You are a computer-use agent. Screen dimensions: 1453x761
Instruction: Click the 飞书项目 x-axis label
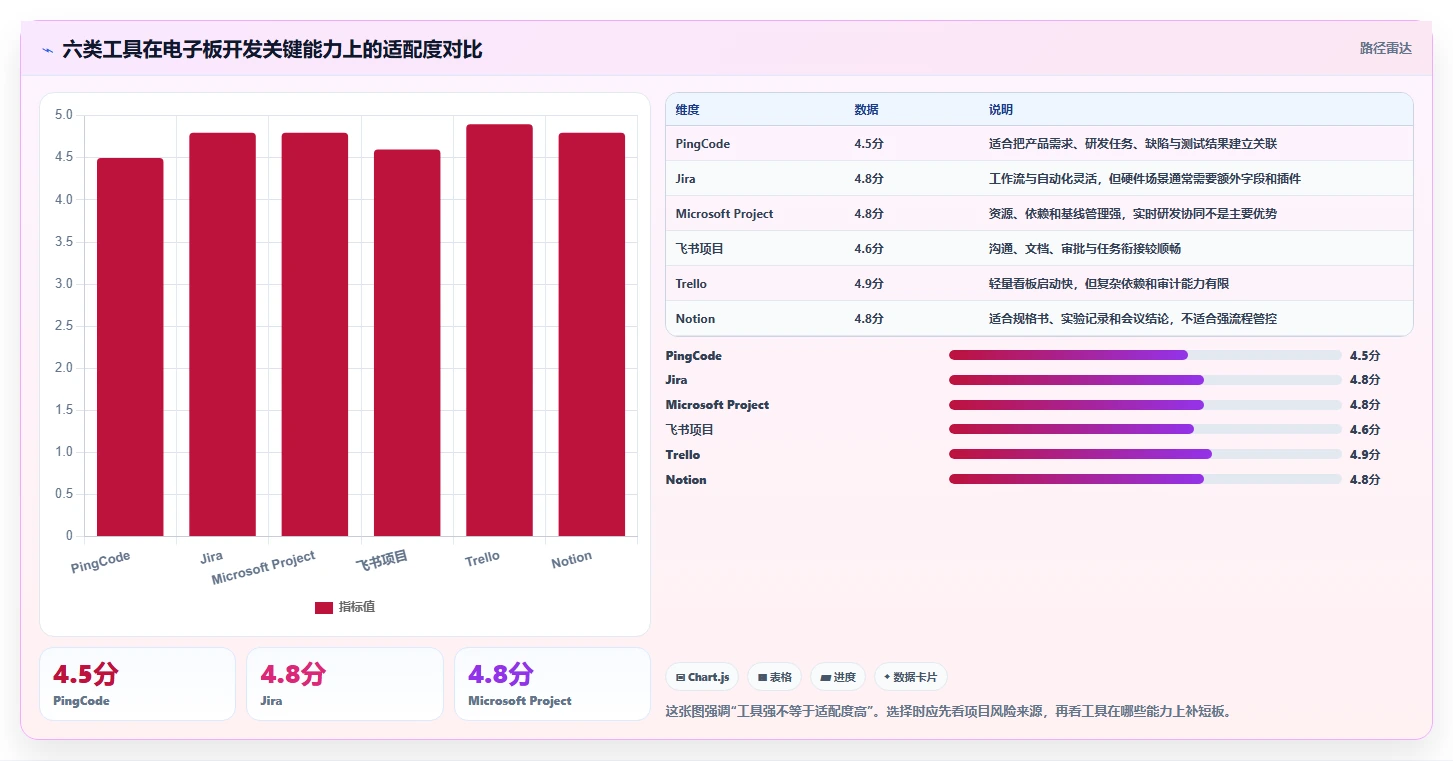pyautogui.click(x=382, y=560)
